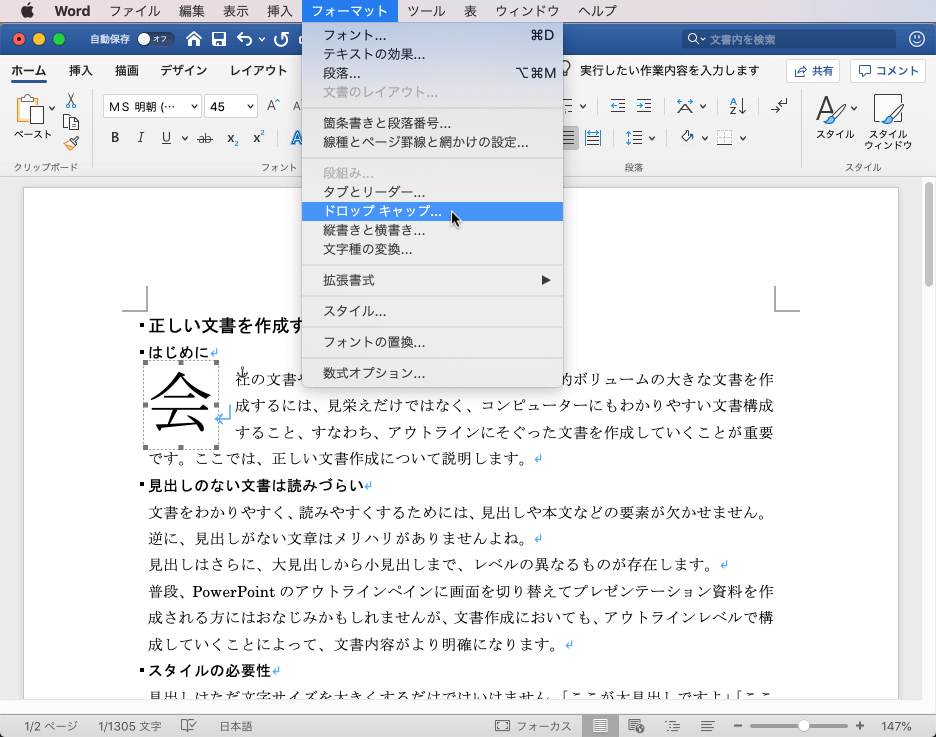This screenshot has height=737, width=936.
Task: Click the sort A-Z icon
Action: pyautogui.click(x=738, y=106)
